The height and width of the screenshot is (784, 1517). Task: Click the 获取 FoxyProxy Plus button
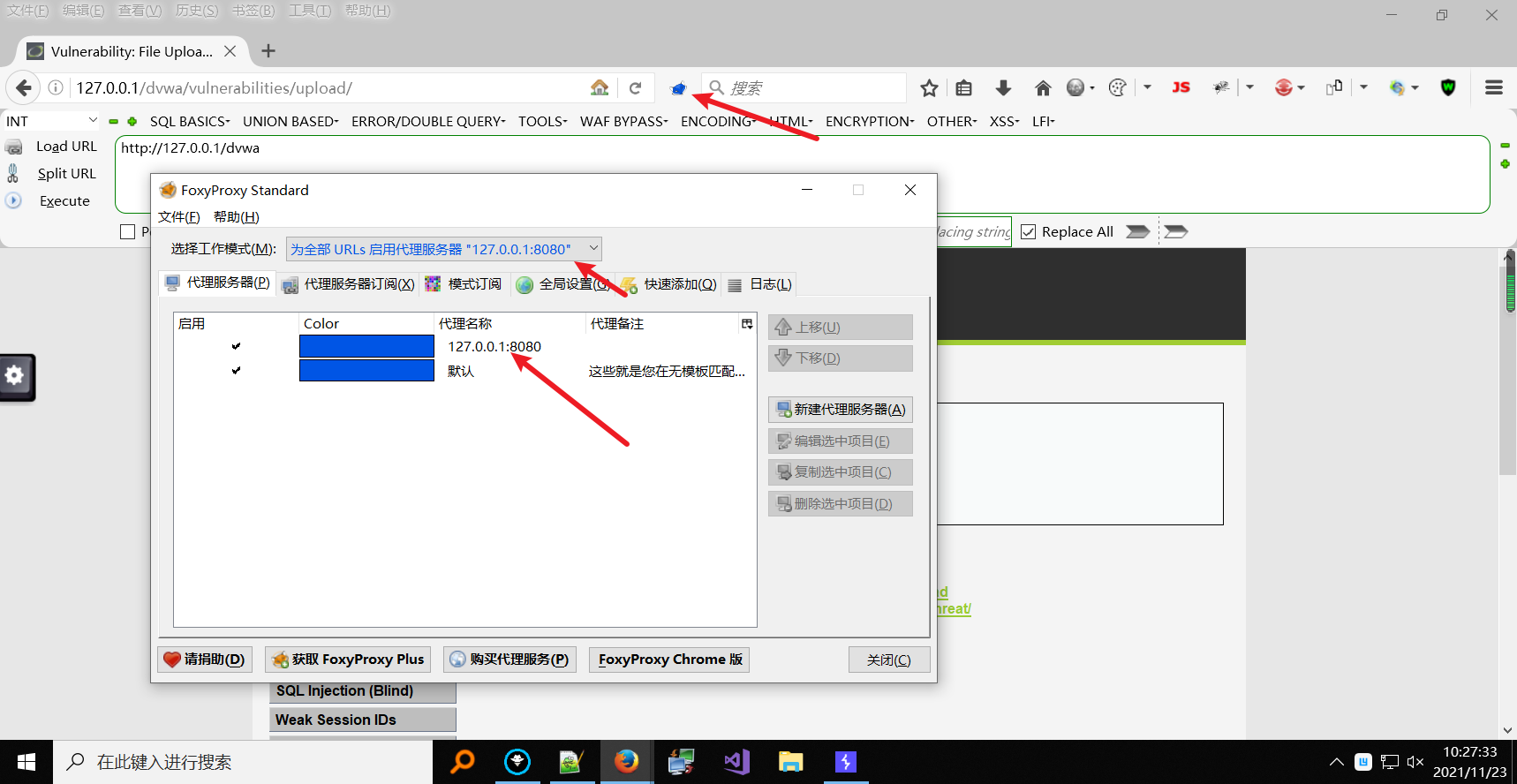tap(348, 660)
